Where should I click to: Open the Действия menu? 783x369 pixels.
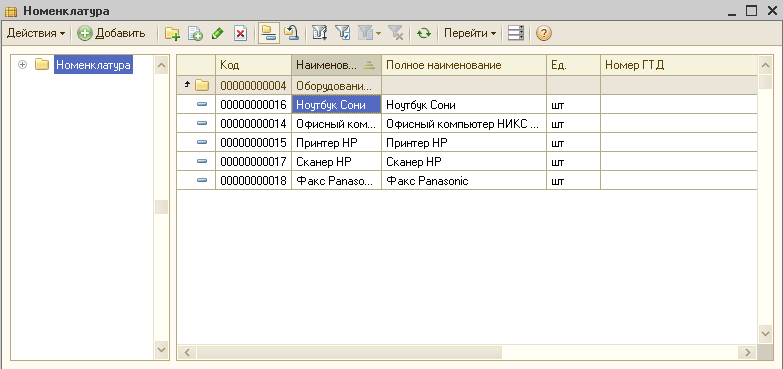coord(36,33)
